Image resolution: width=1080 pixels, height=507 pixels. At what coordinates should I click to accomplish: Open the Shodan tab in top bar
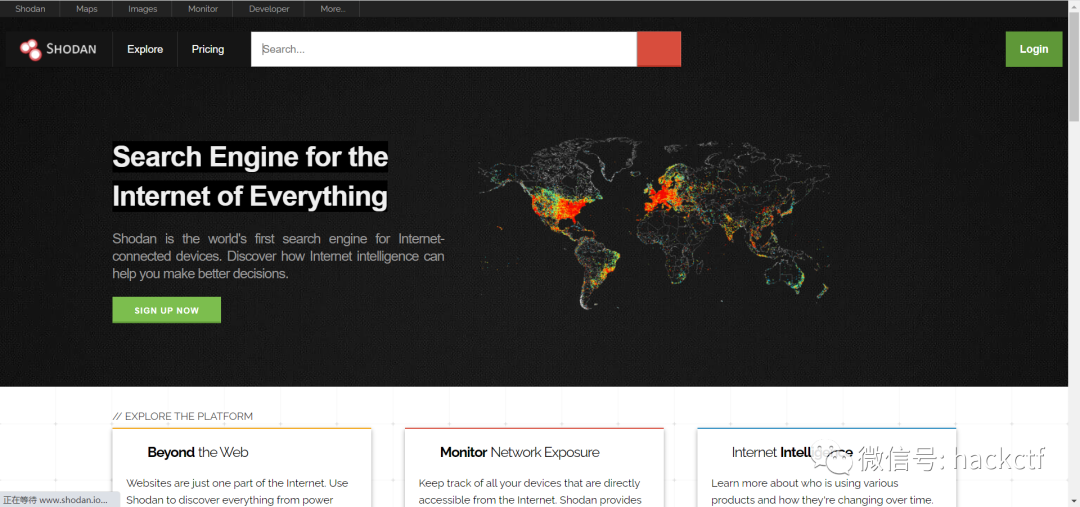30,9
